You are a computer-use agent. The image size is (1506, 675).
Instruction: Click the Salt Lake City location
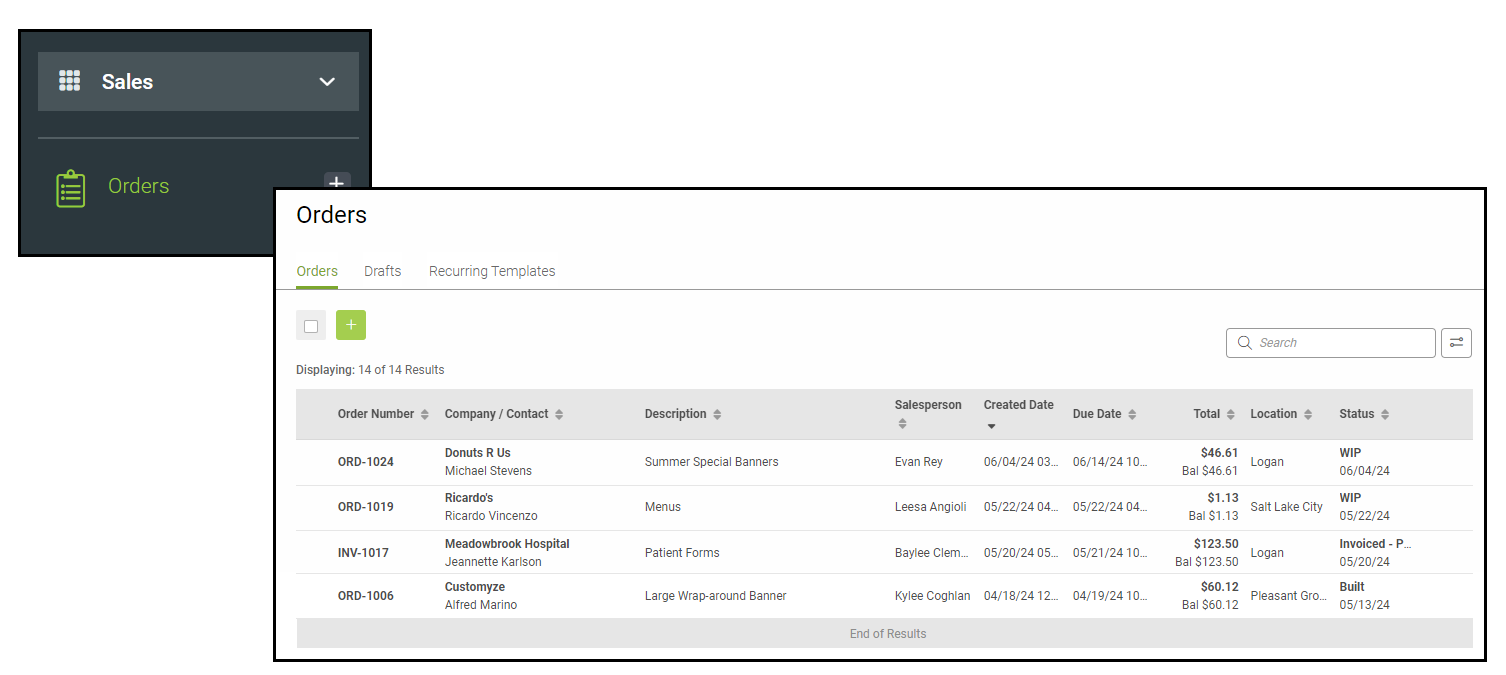pyautogui.click(x=1287, y=507)
